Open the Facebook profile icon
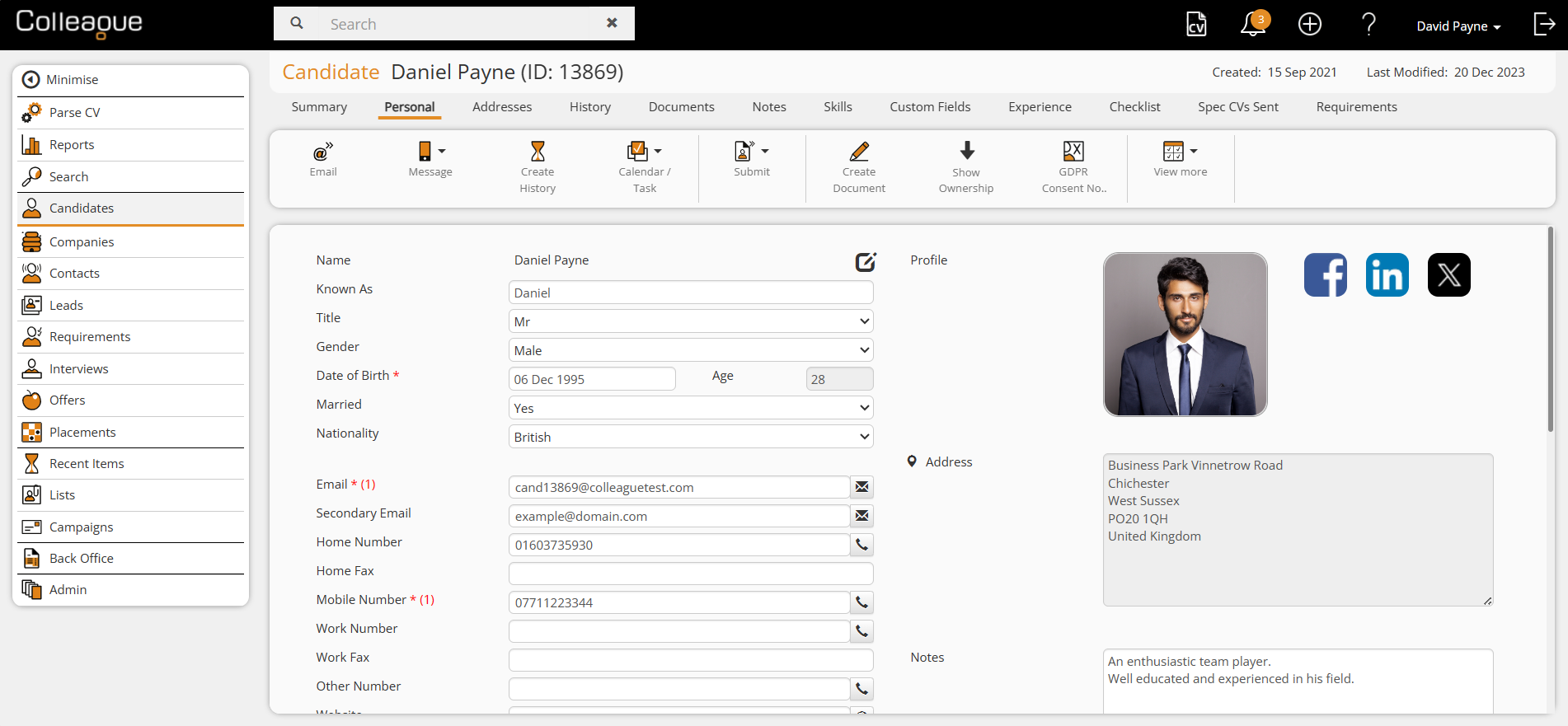 tap(1325, 275)
